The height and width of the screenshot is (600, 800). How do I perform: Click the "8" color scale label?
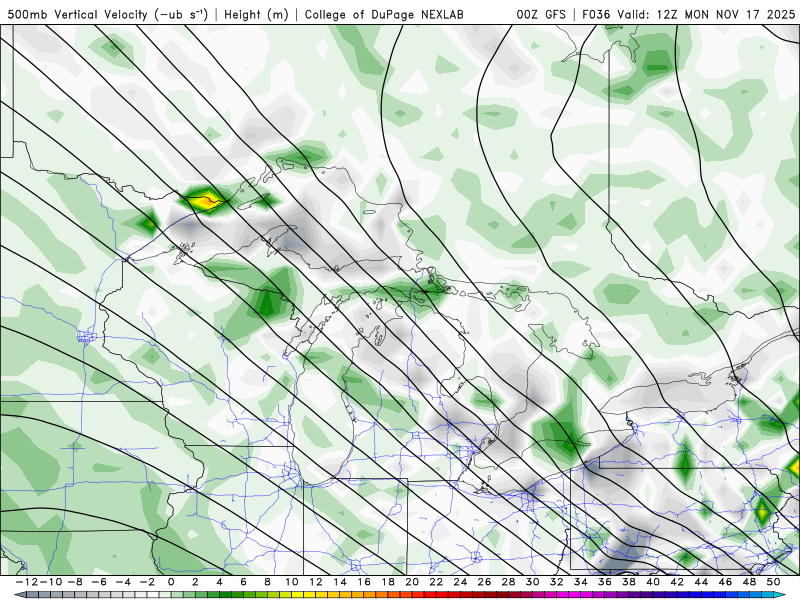coord(267,582)
